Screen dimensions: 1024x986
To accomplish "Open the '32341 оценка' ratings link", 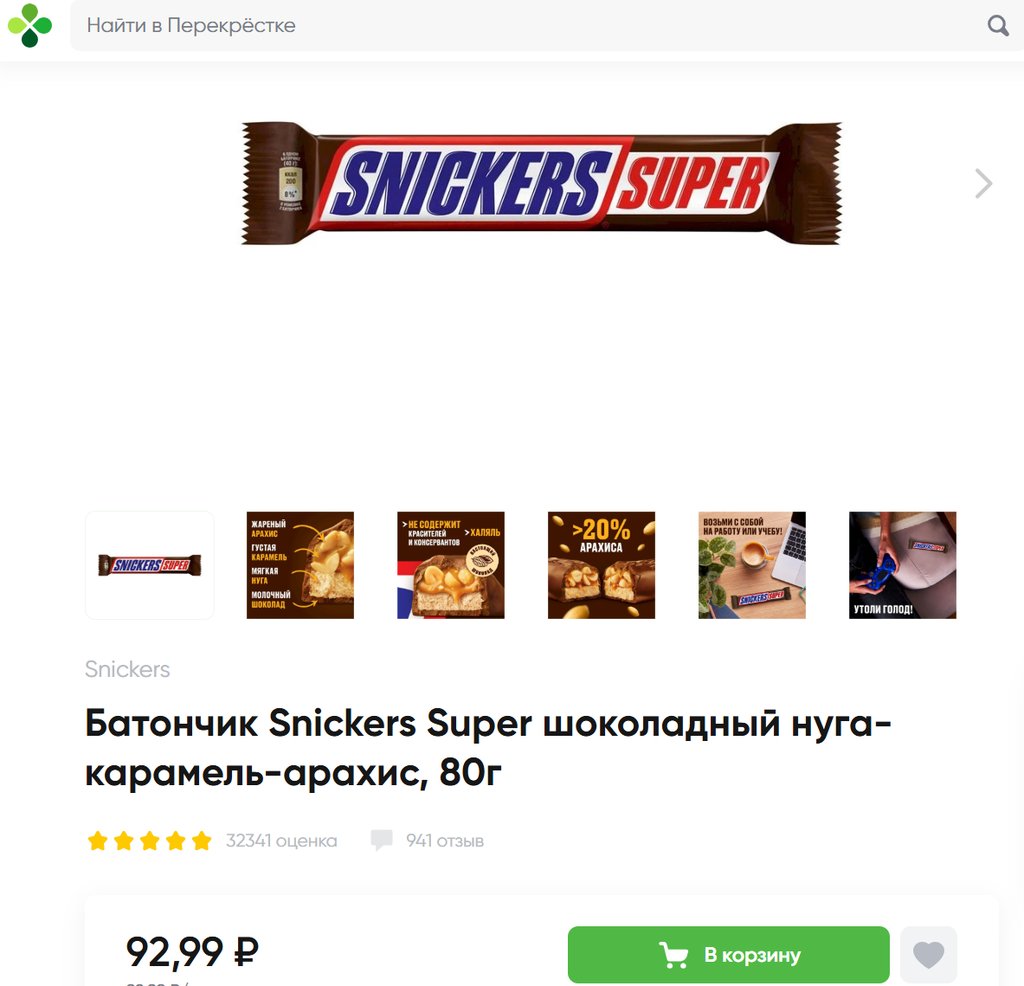I will (281, 840).
